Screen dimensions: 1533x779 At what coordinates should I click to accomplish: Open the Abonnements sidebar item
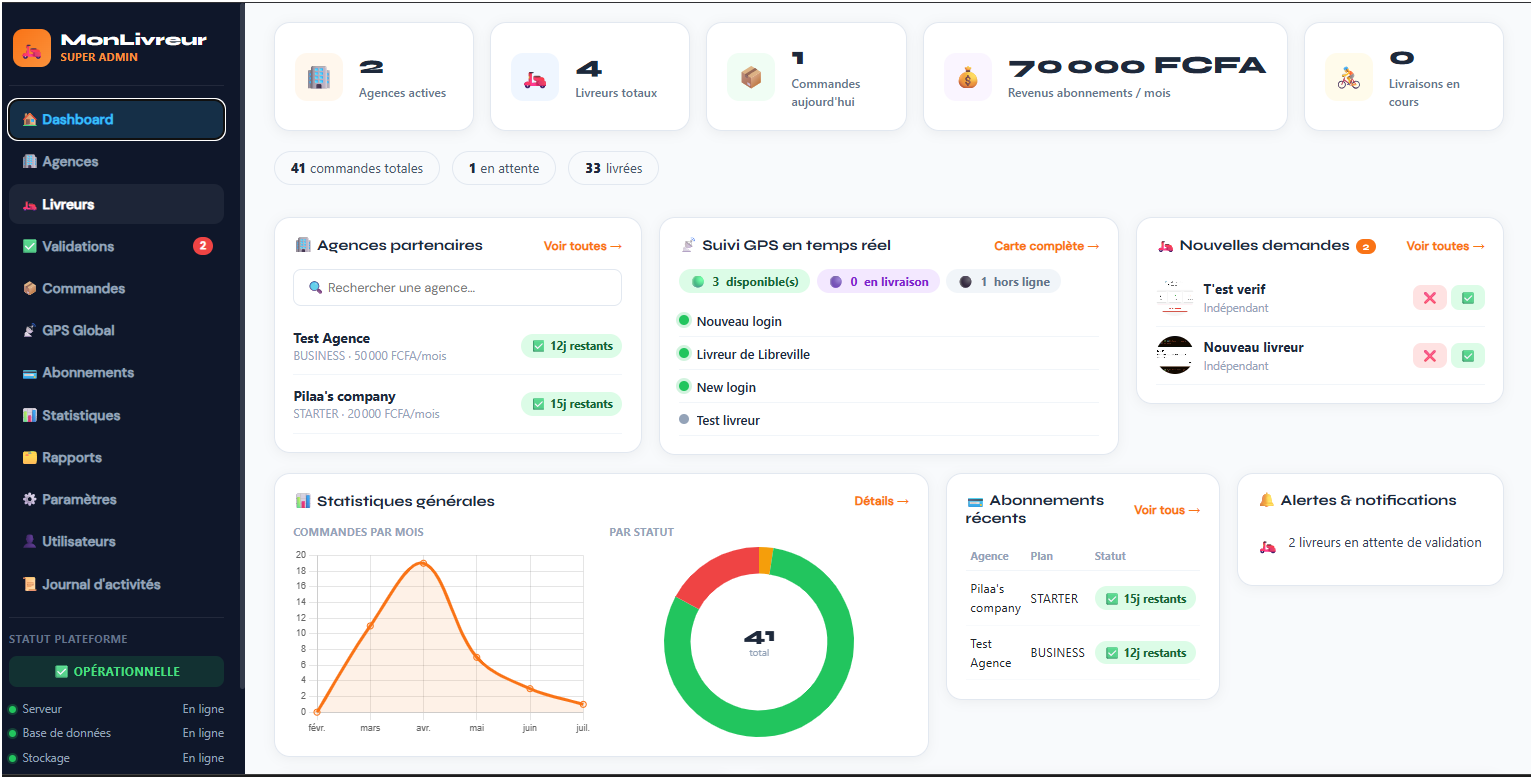(116, 372)
